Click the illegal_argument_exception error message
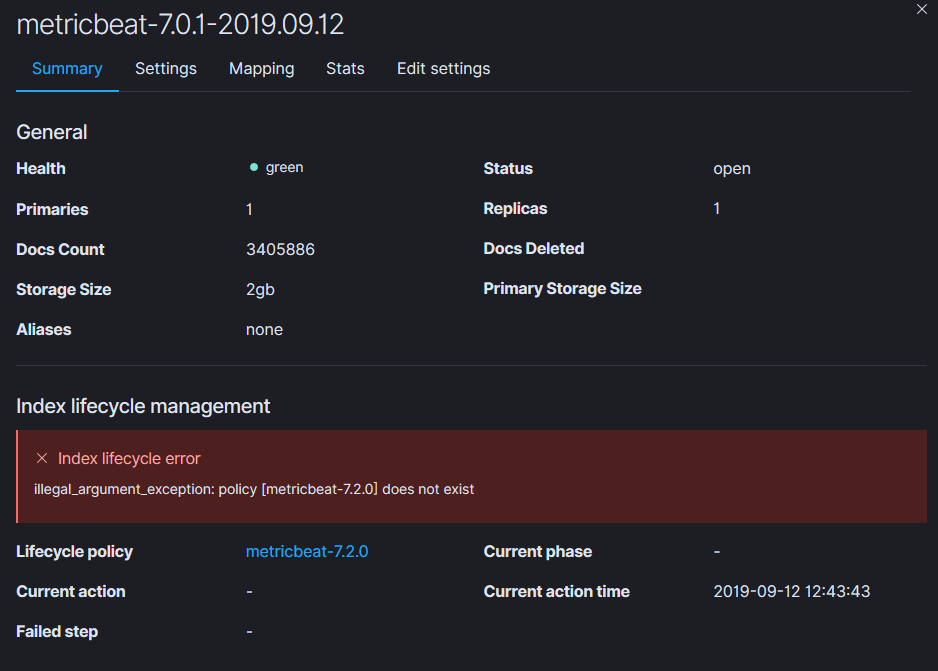This screenshot has height=671, width=938. (x=254, y=489)
